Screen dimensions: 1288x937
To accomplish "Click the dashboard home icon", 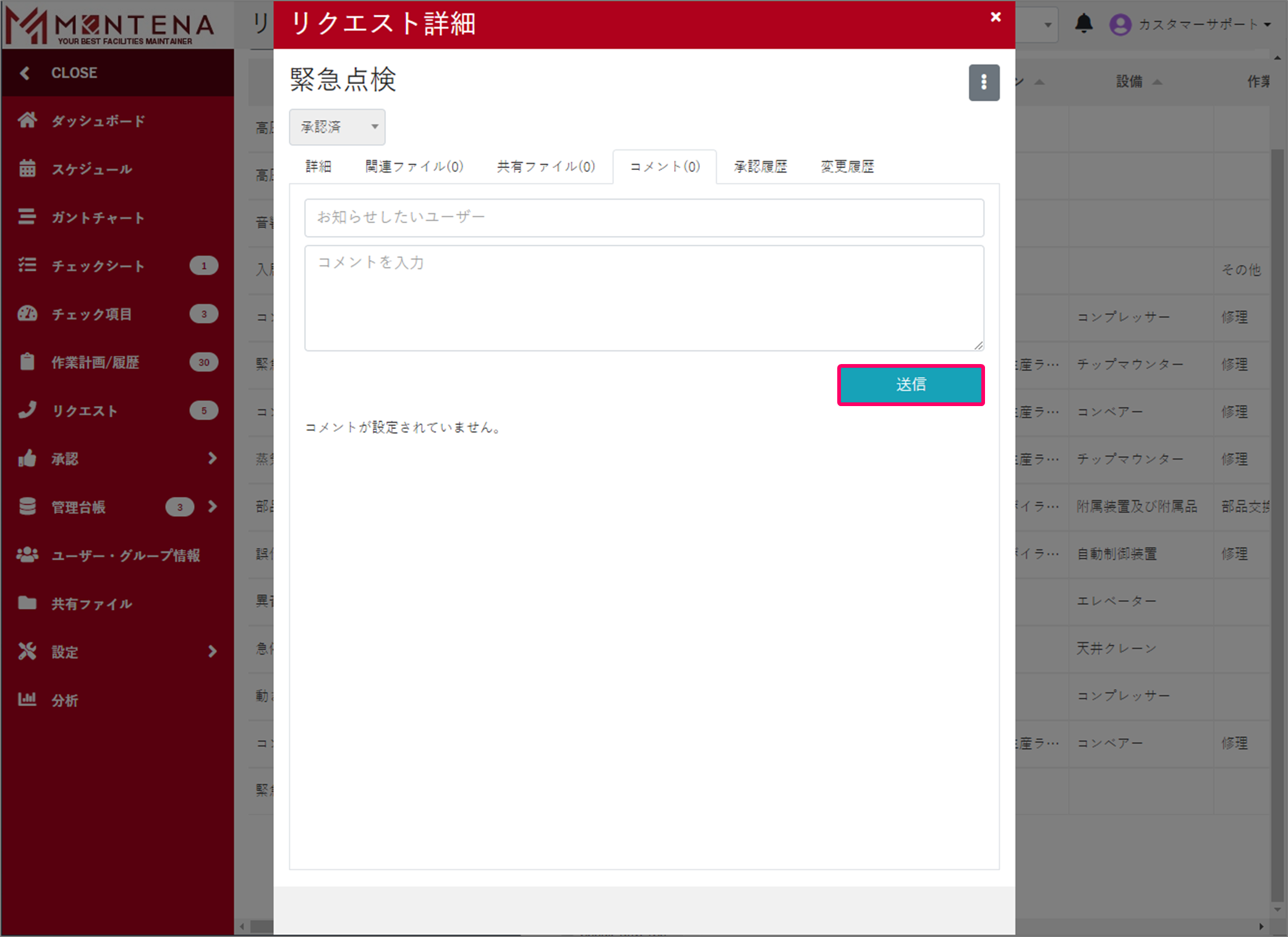I will pyautogui.click(x=27, y=120).
